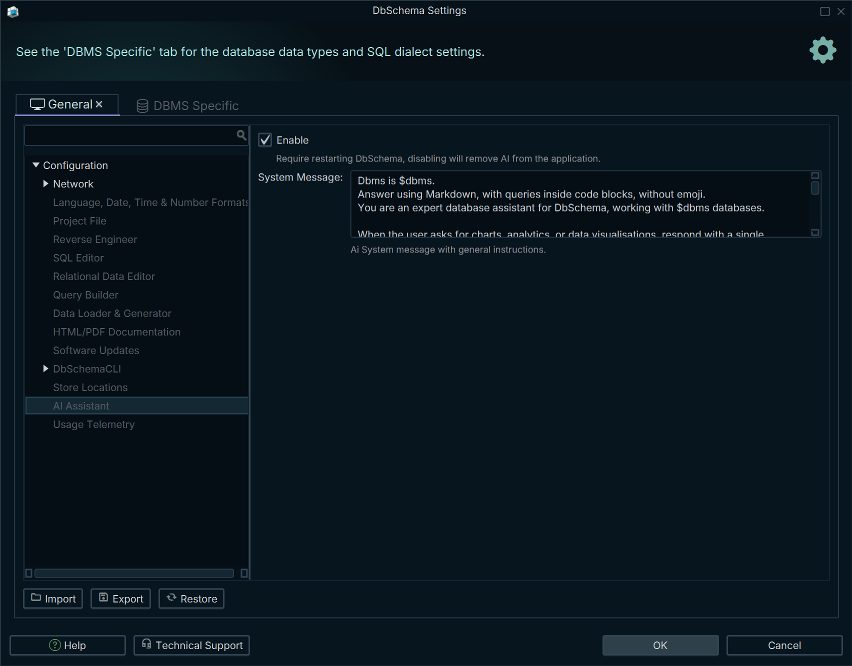852x666 pixels.
Task: Select the Network tree item label
Action: coord(73,184)
